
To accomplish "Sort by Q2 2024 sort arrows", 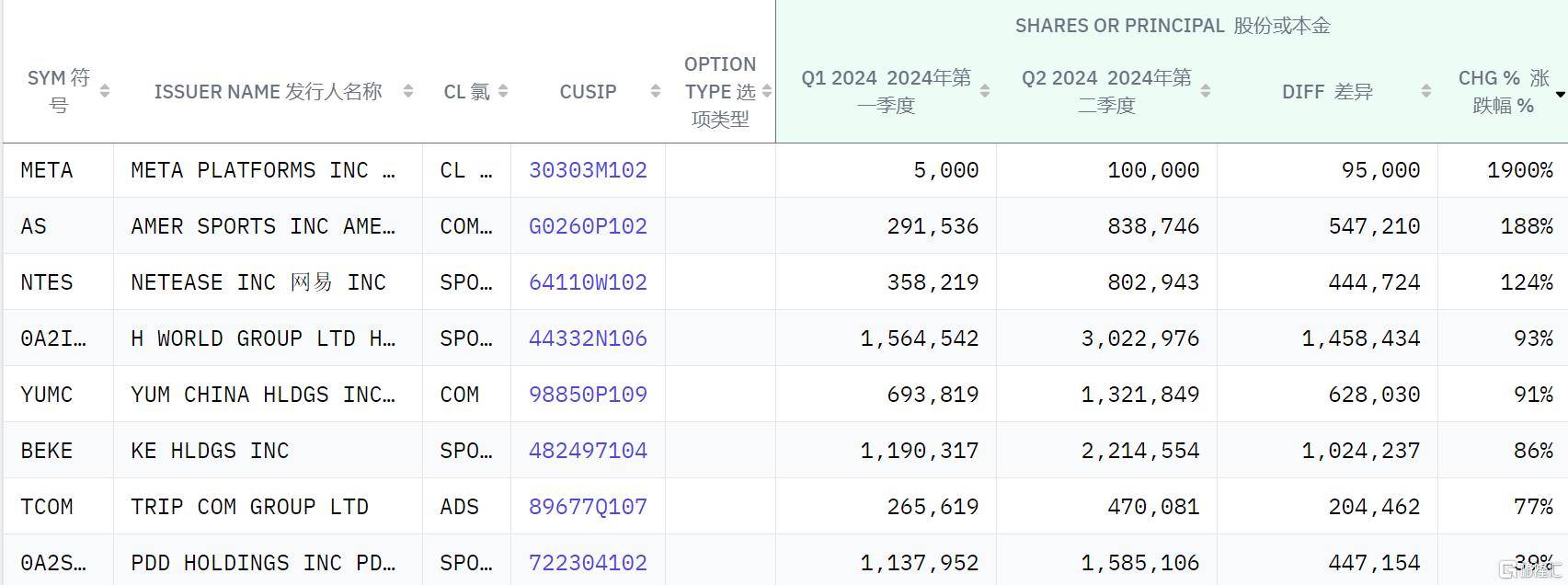I will [x=1206, y=91].
